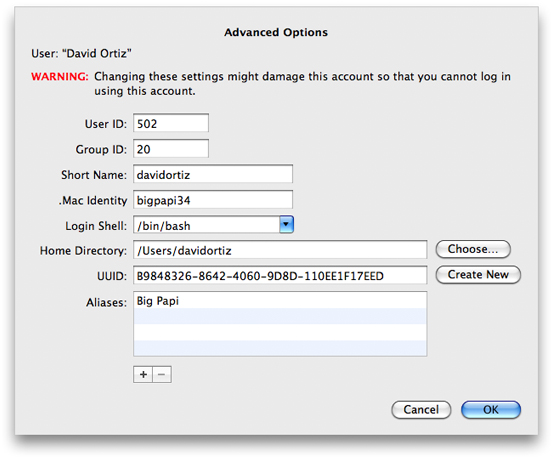This screenshot has width=553, height=459.
Task: Confirm changes with OK button
Action: (x=491, y=410)
